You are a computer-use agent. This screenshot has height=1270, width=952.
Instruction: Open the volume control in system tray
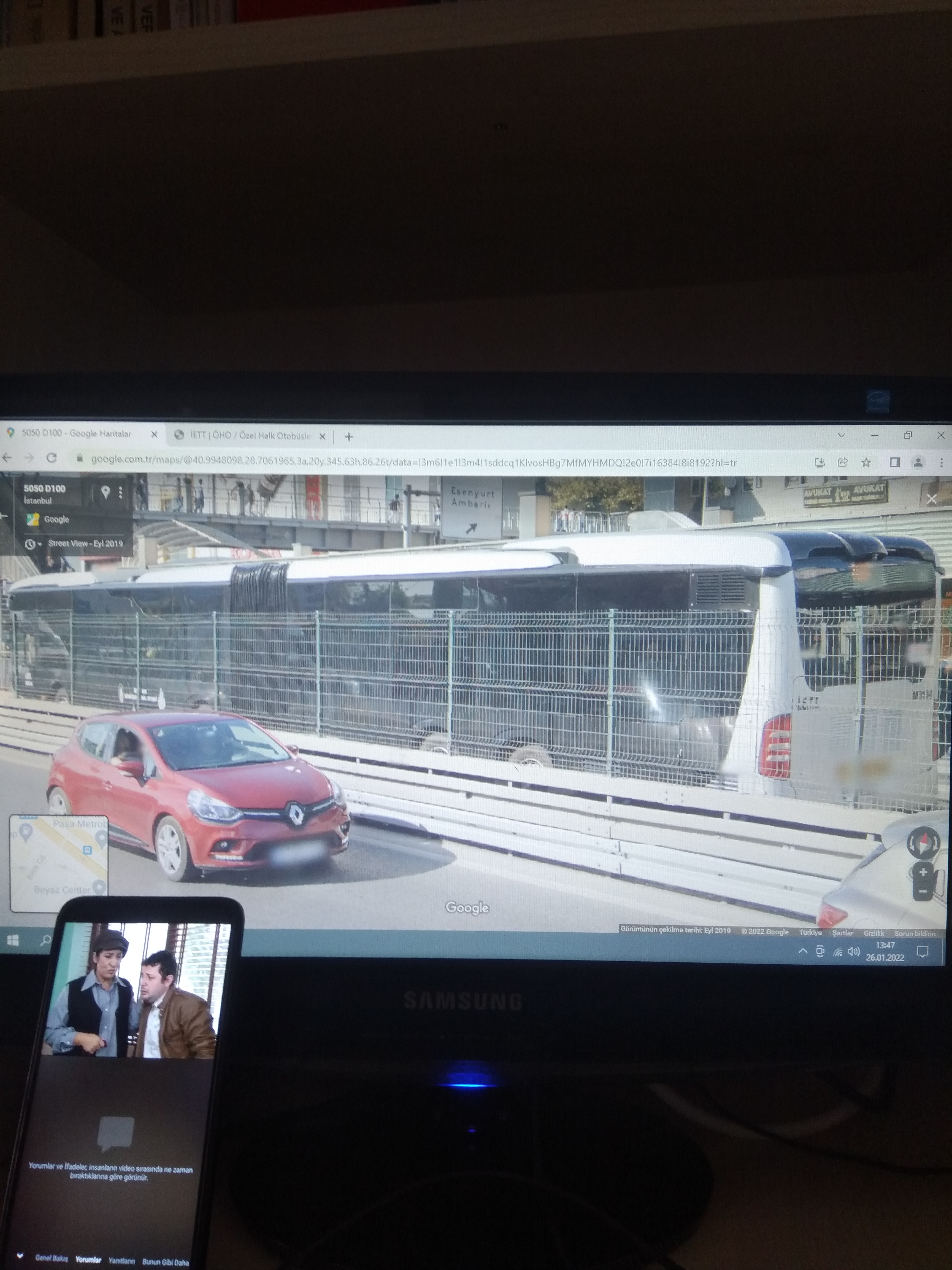(854, 951)
